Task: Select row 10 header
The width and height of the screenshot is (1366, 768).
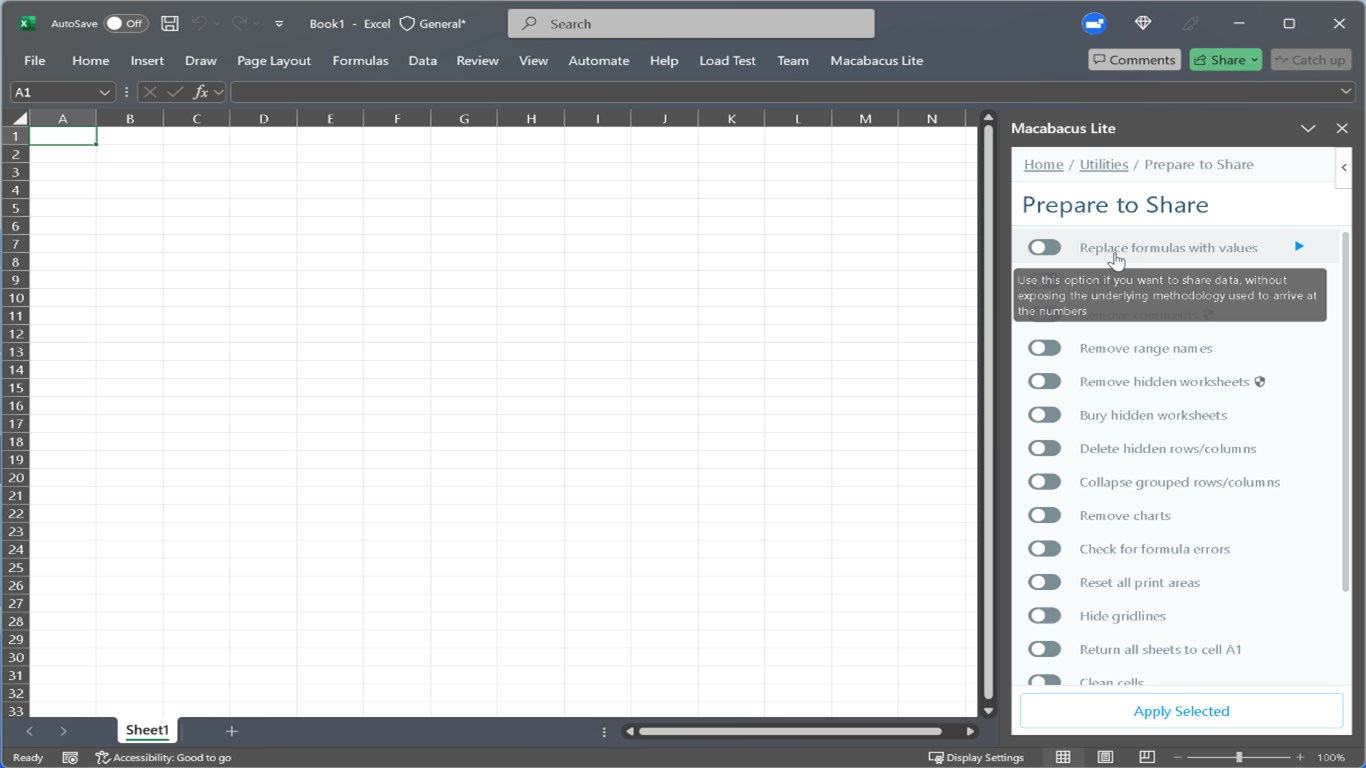Action: pos(15,298)
